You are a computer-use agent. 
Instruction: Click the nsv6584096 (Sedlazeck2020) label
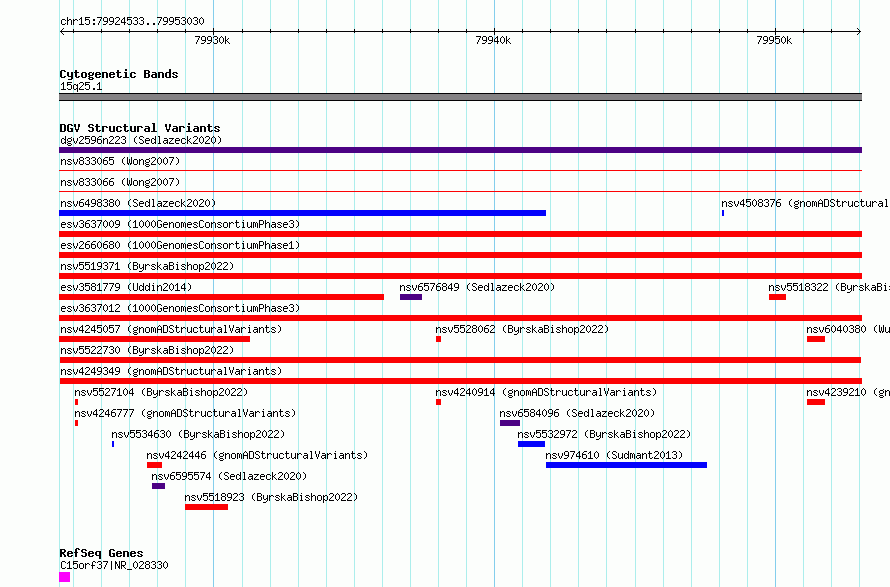coord(577,413)
